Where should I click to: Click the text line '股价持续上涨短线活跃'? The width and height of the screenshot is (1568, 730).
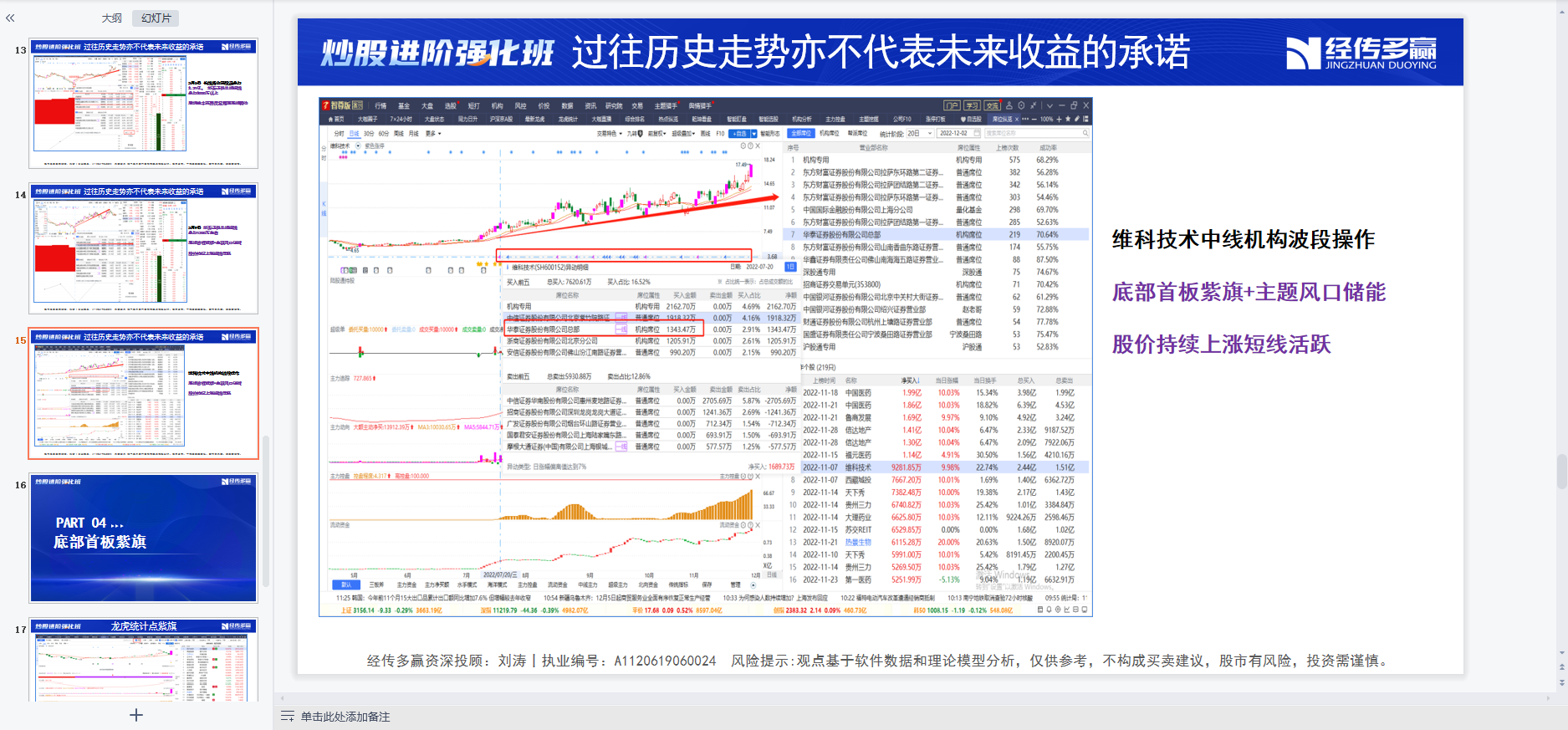coord(1221,345)
